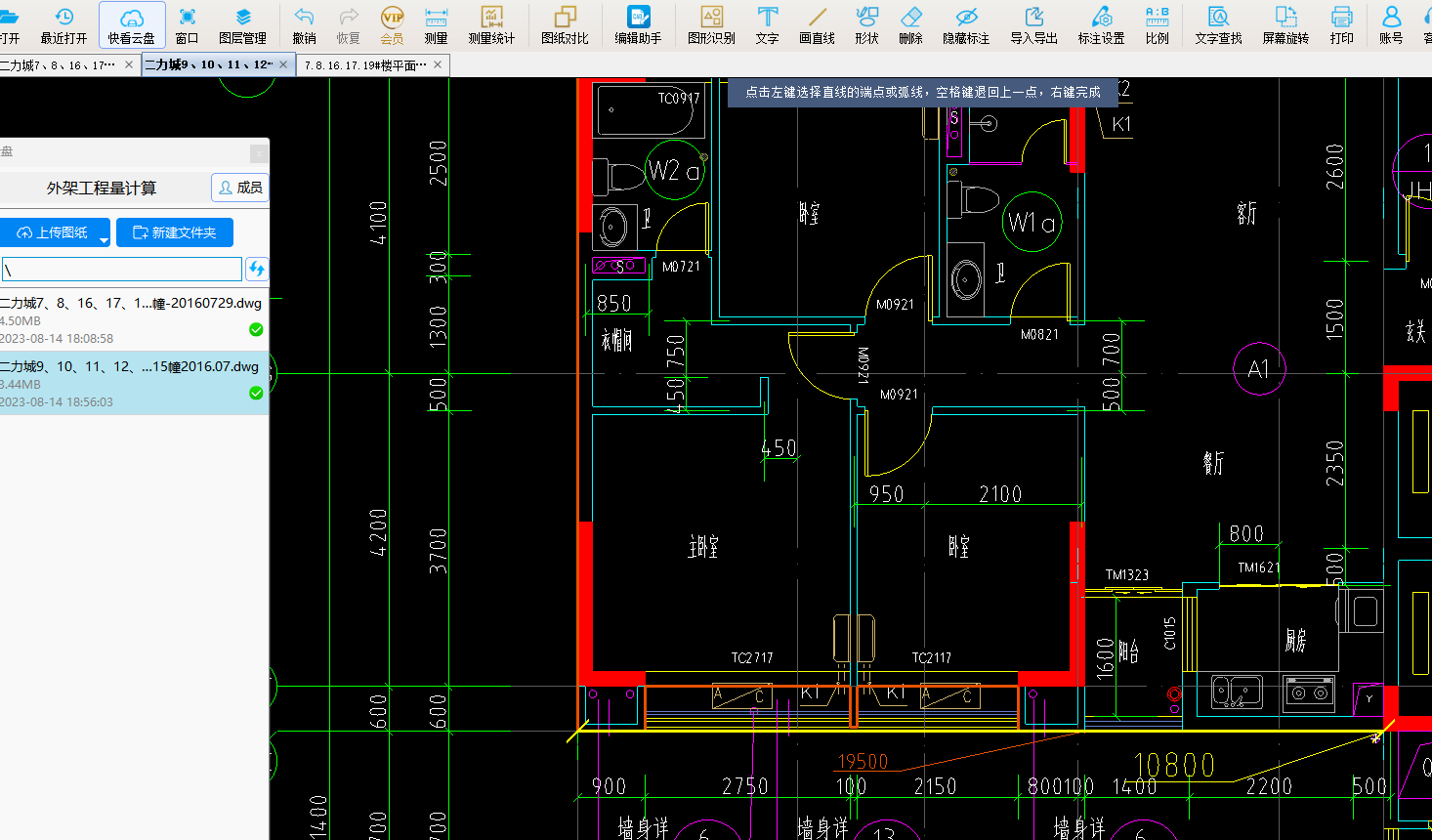Click the 19500 red dimension label
Screen dimensions: 1432x840
click(863, 762)
